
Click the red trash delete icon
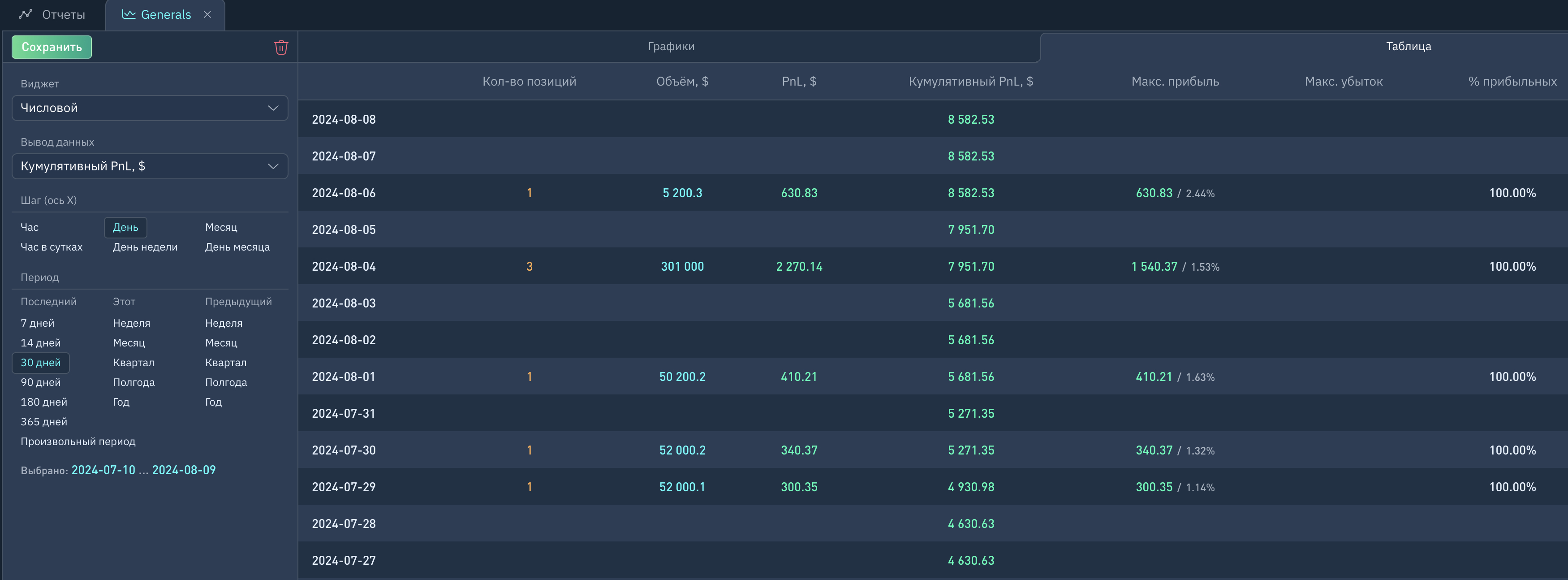click(280, 48)
